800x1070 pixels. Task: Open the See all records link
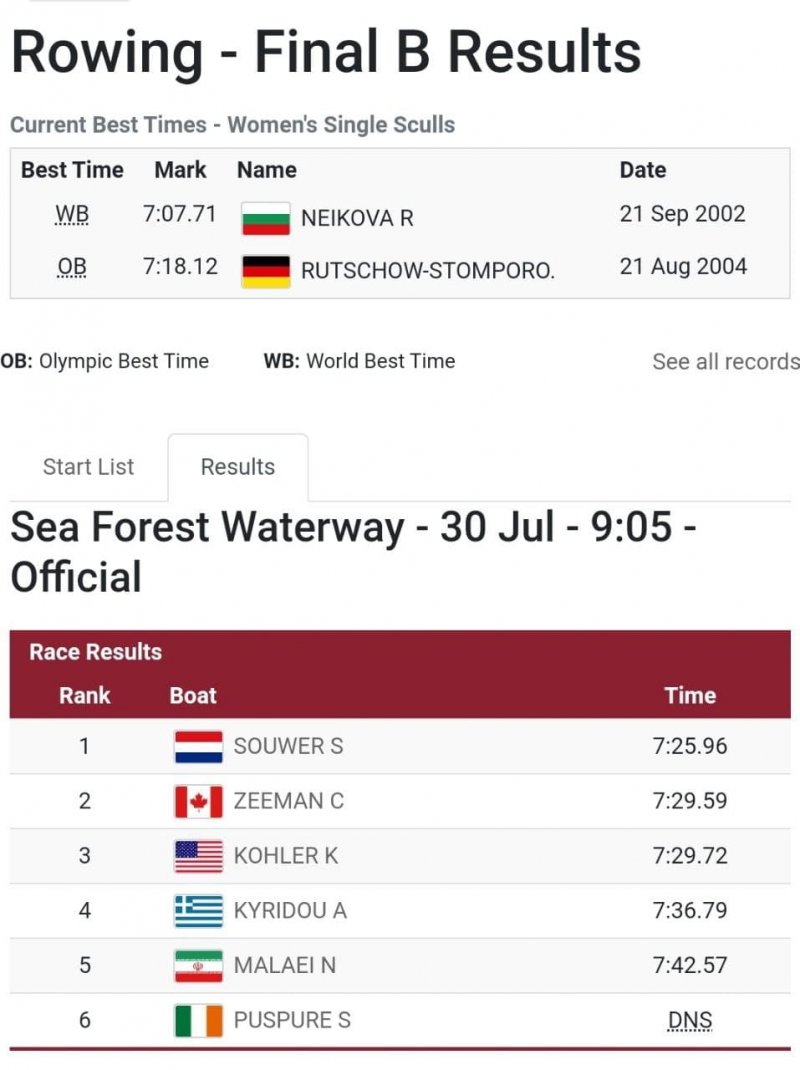pyautogui.click(x=725, y=362)
